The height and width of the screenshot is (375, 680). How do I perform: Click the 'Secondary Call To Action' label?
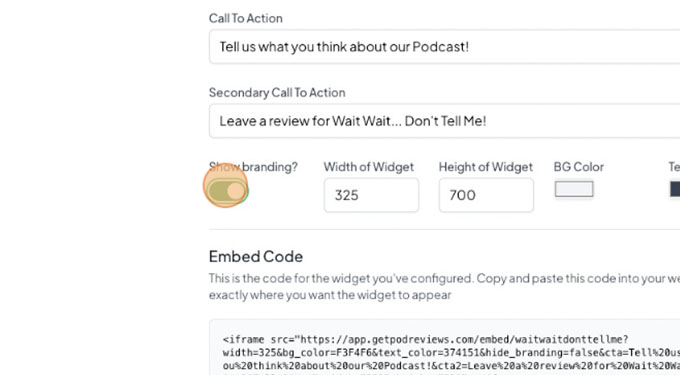pos(277,92)
